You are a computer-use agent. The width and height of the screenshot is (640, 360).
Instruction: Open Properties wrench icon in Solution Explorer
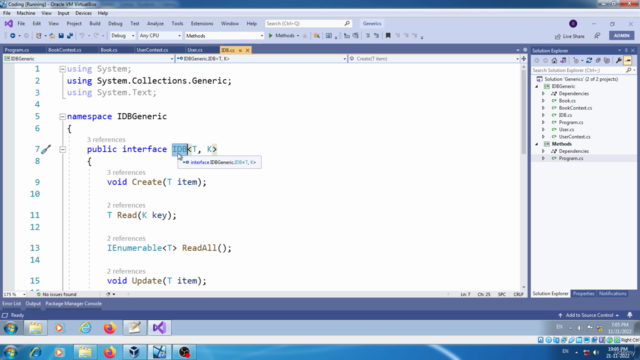point(619,60)
